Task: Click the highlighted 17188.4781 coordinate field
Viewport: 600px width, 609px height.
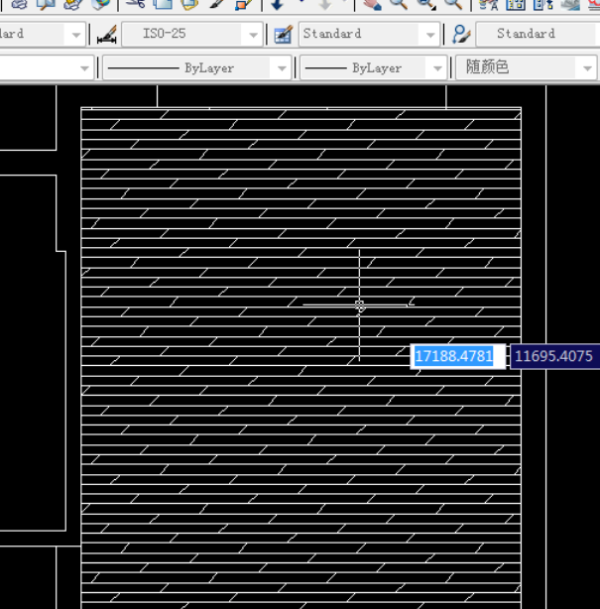Action: point(454,356)
